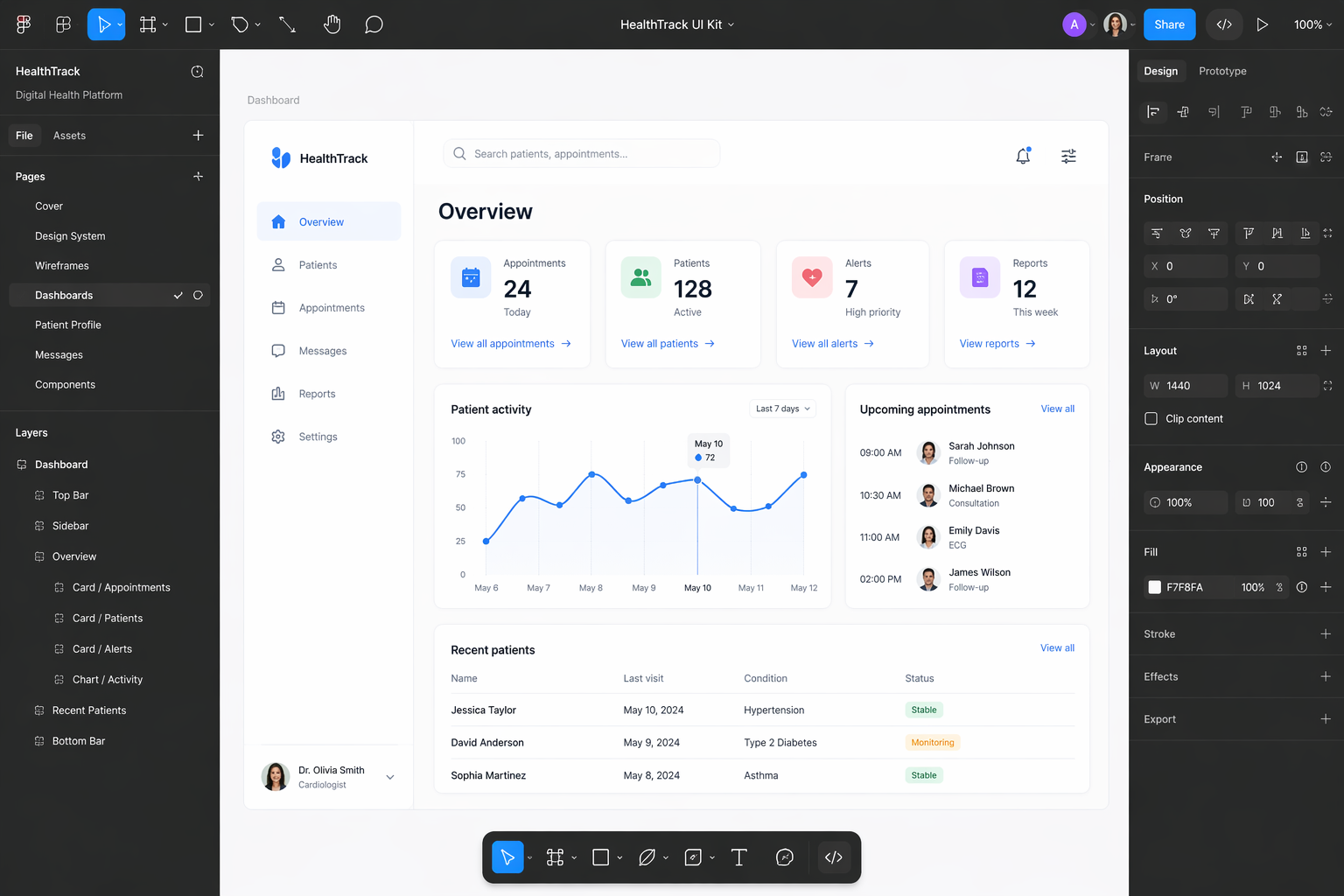Click the plus icon beside Assets tab
Image resolution: width=1344 pixels, height=896 pixels.
(198, 135)
